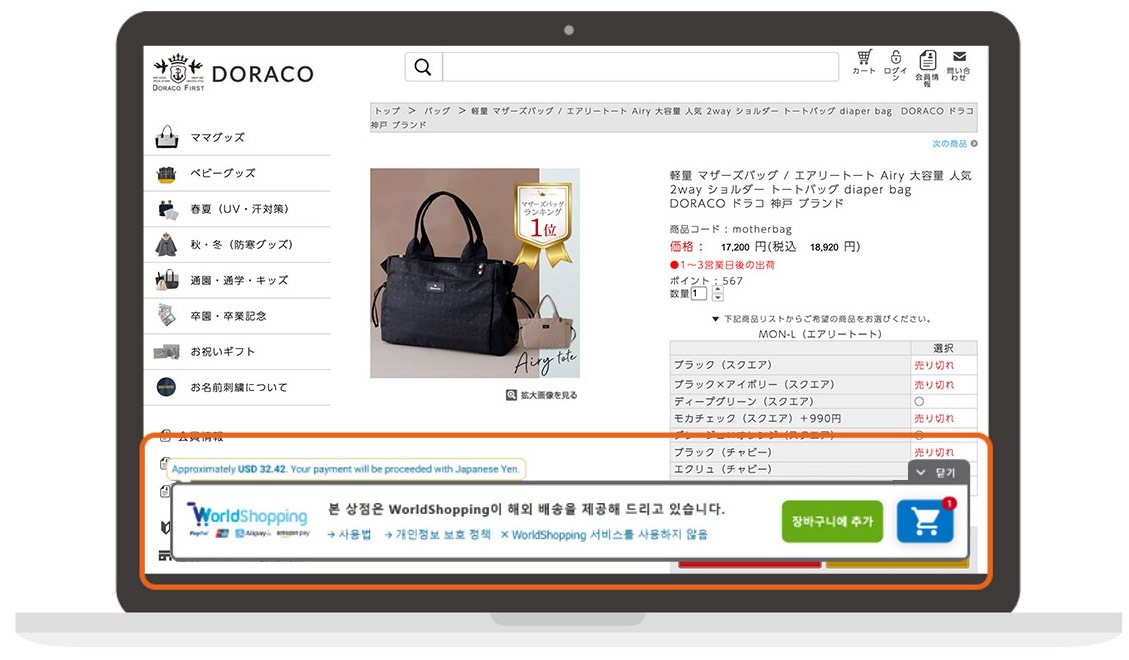Open the 秋・冬（防寒グッズ）category
The height and width of the screenshot is (660, 1129).
pos(241,244)
